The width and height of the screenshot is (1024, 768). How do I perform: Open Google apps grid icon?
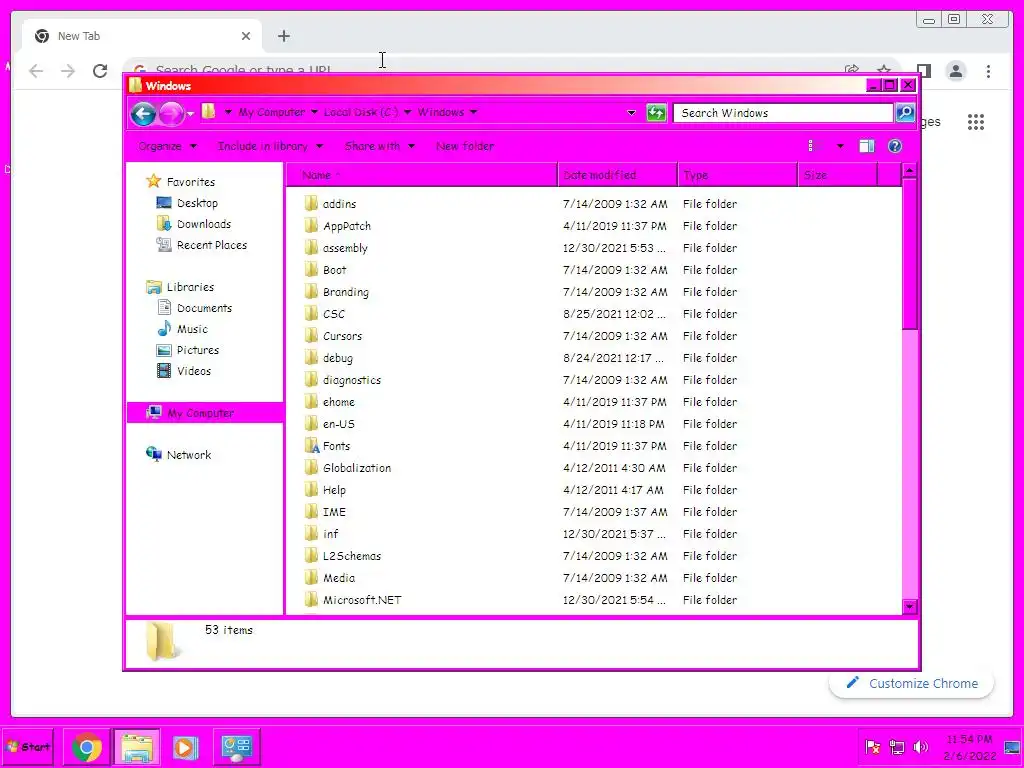coord(976,122)
